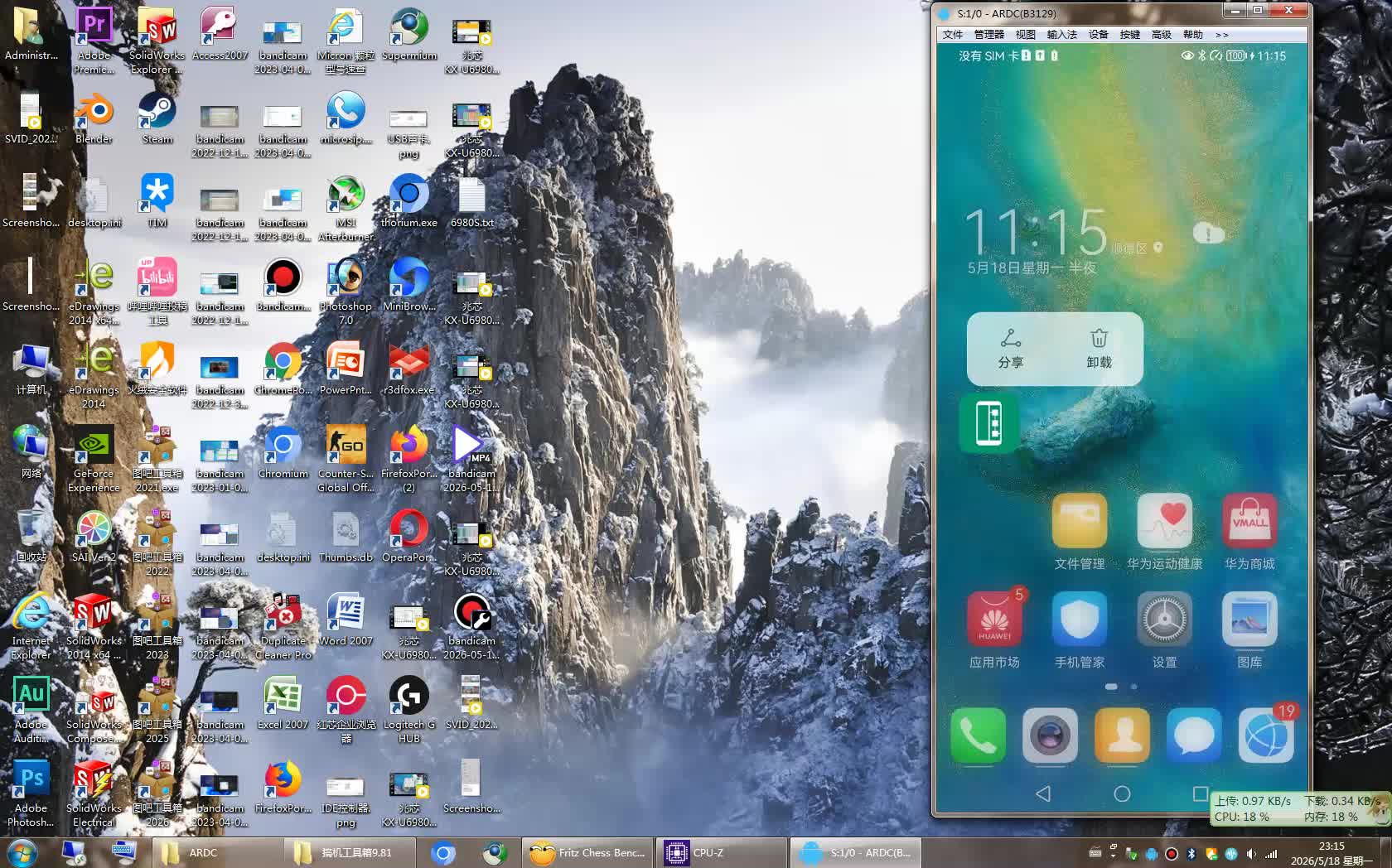Select Word 2007 desktop shortcut
1392x868 pixels.
click(x=346, y=620)
